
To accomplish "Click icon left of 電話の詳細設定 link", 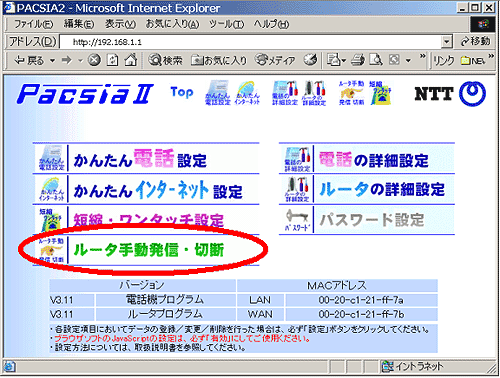I will point(297,159).
